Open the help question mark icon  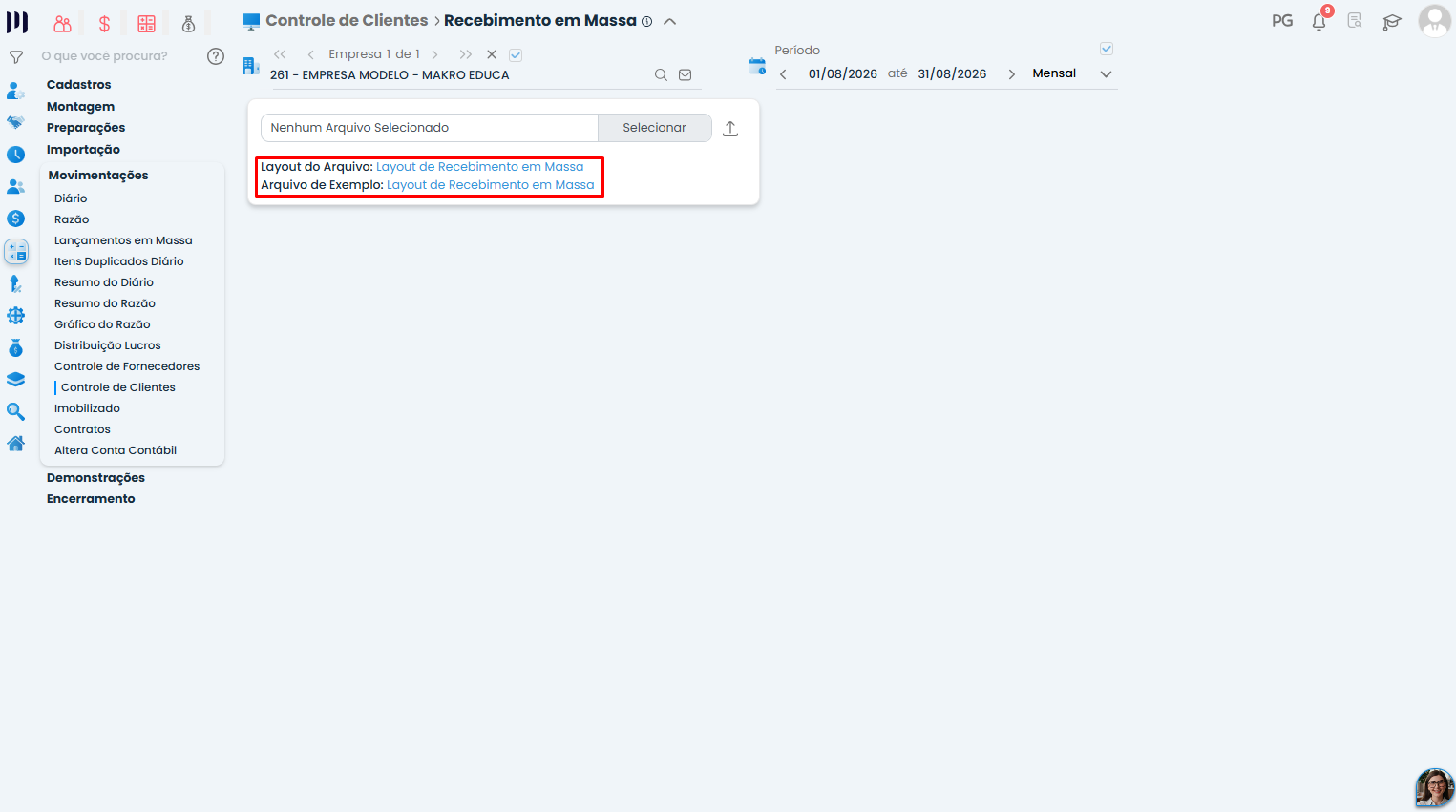pos(216,56)
